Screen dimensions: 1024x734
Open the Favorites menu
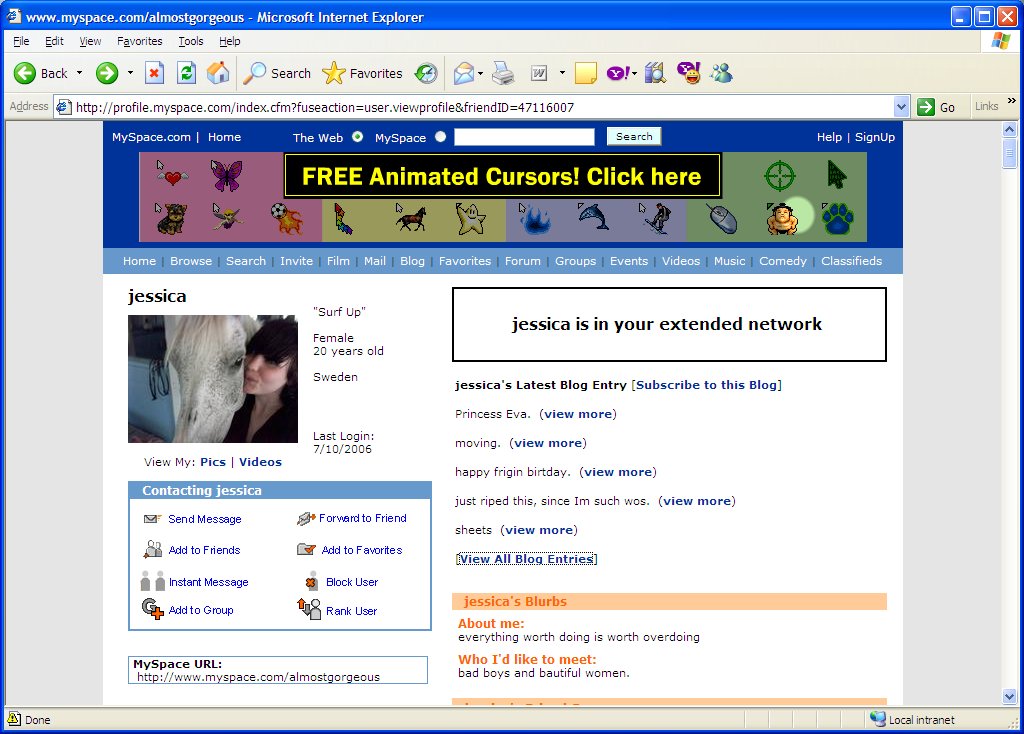click(x=140, y=41)
